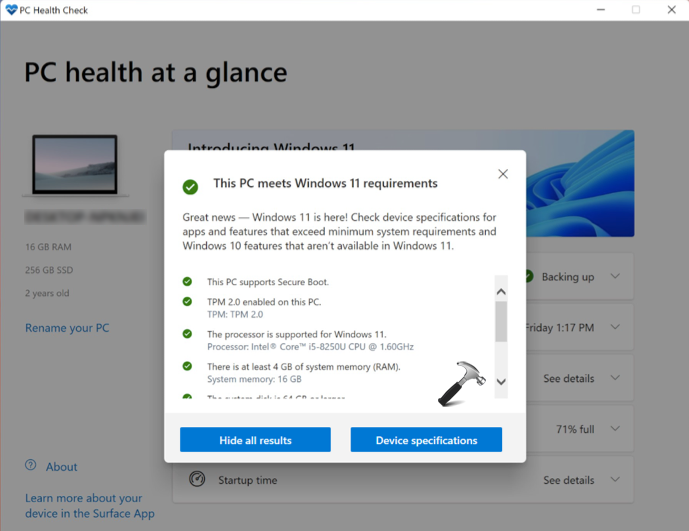Click the Rename your PC link
This screenshot has width=689, height=531.
(67, 328)
